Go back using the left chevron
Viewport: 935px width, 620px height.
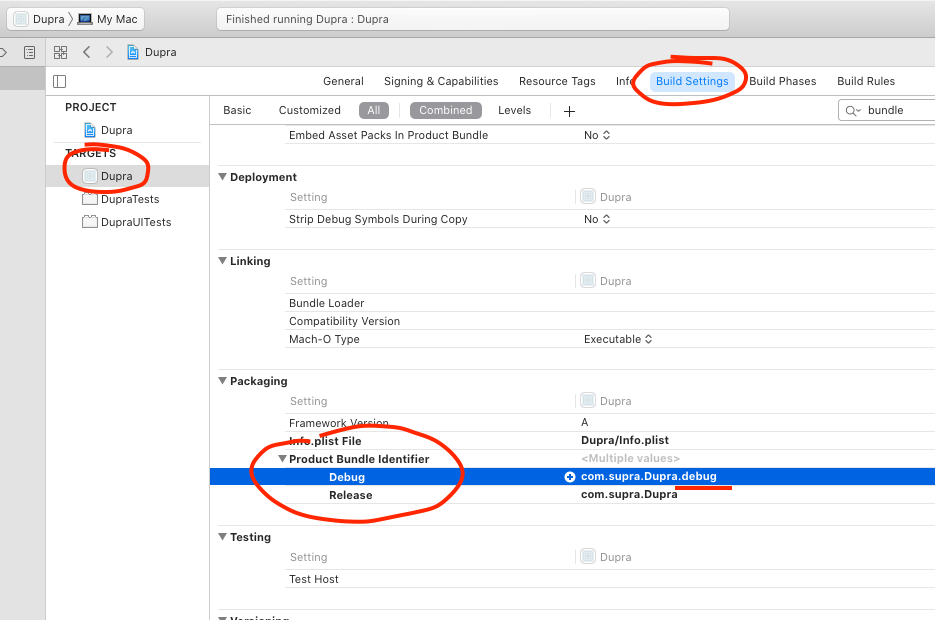[x=87, y=52]
